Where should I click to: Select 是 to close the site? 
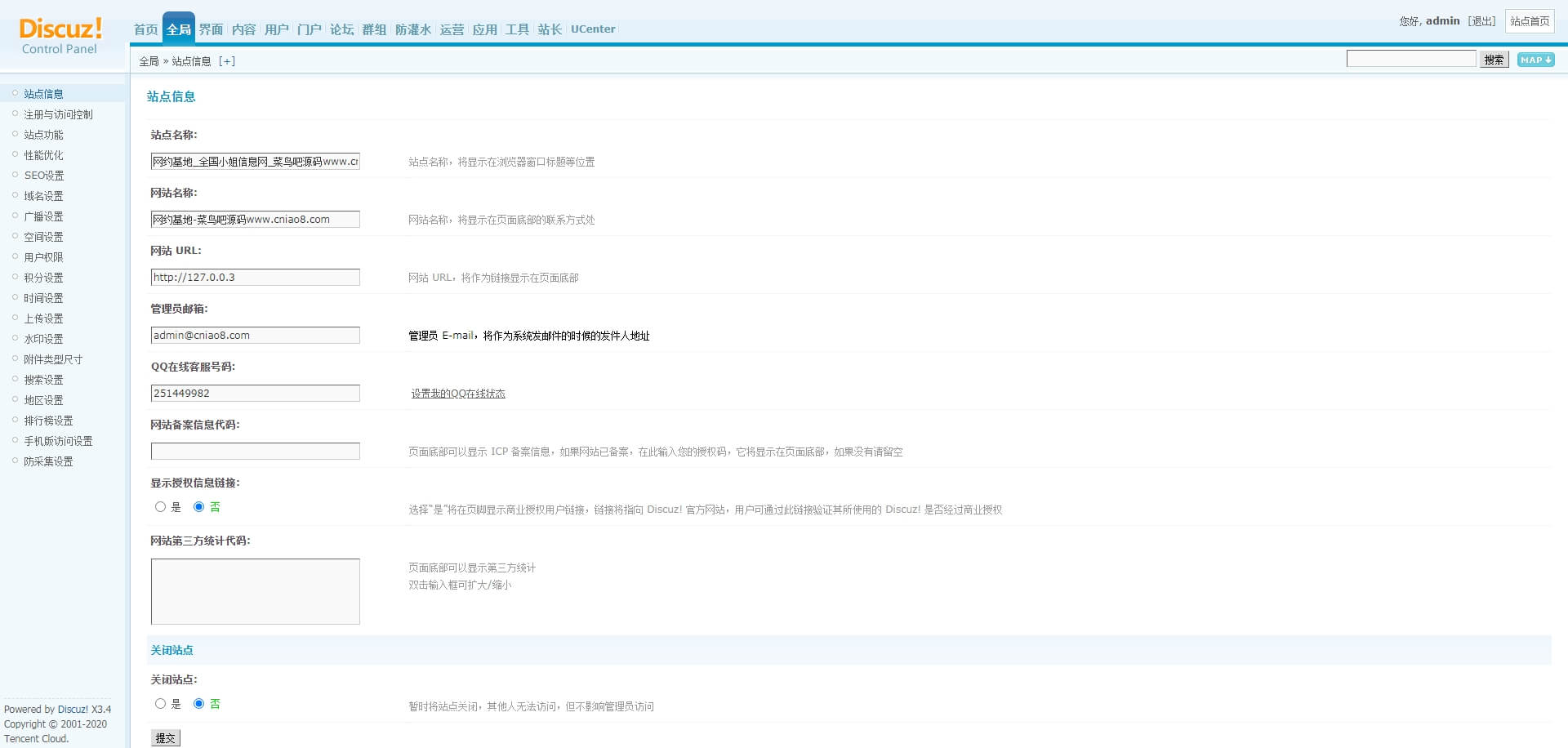click(x=160, y=704)
